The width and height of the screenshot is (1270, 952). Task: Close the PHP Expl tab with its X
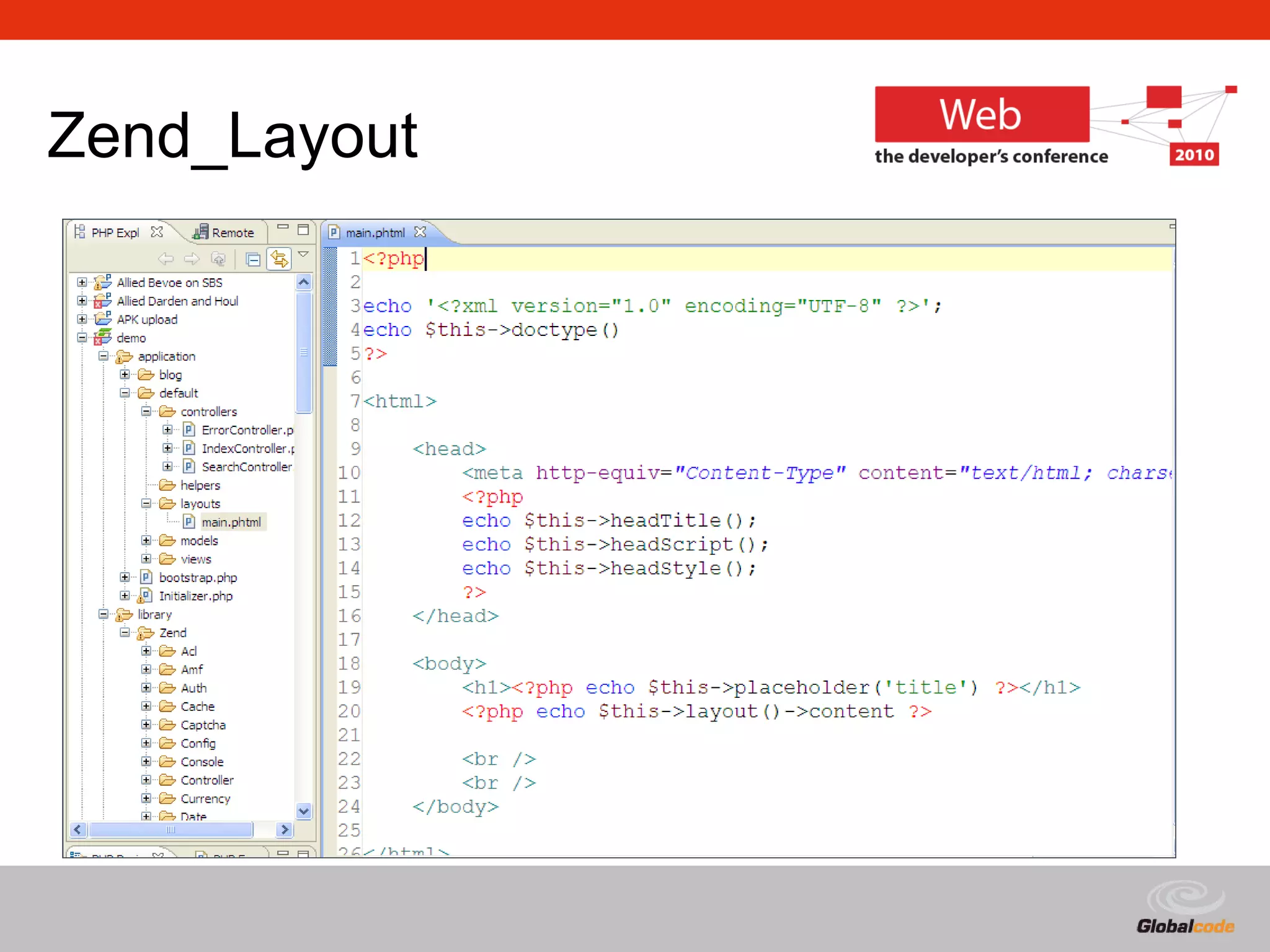click(x=157, y=232)
